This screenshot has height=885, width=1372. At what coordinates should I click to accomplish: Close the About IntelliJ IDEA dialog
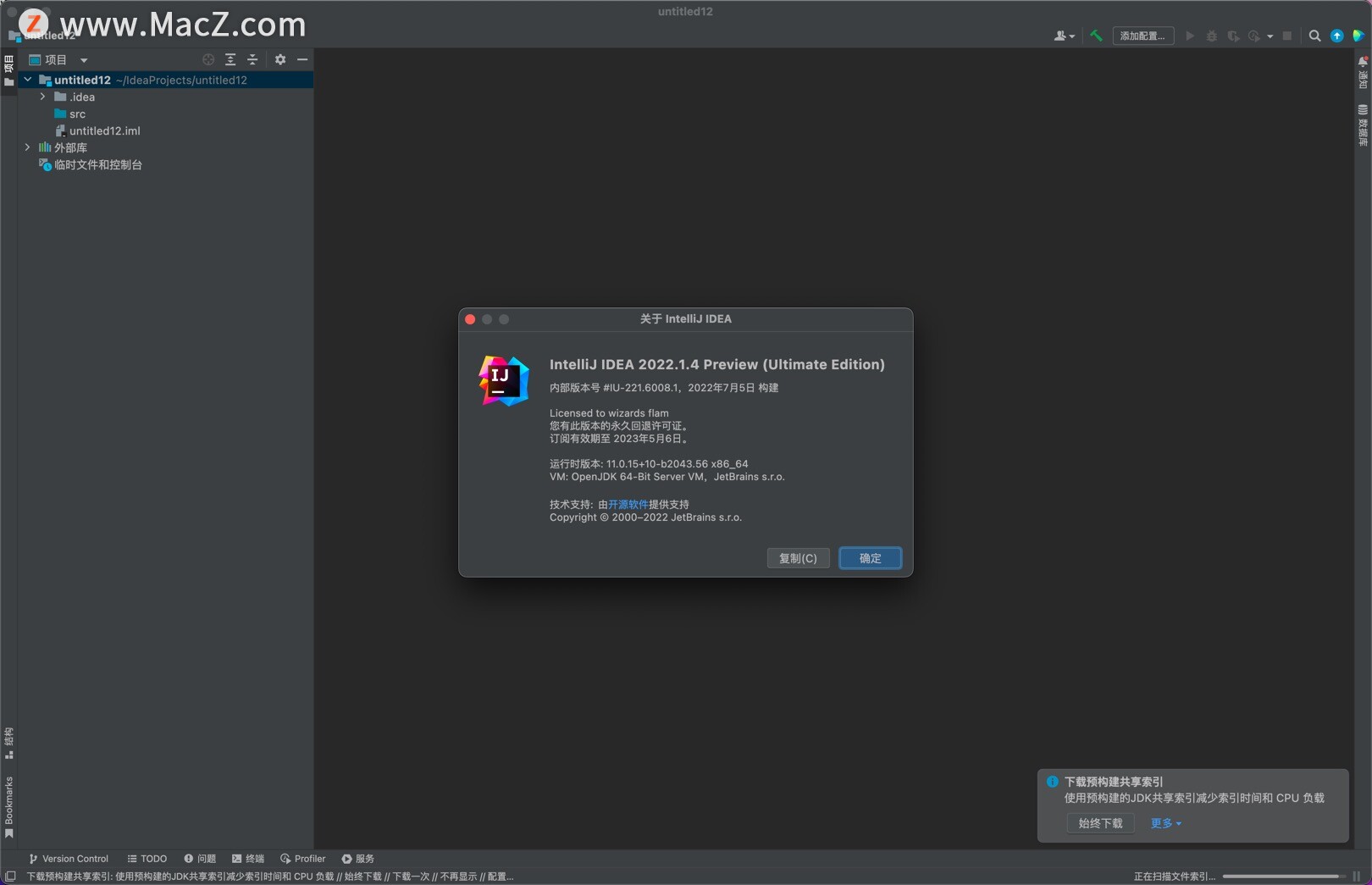point(470,319)
